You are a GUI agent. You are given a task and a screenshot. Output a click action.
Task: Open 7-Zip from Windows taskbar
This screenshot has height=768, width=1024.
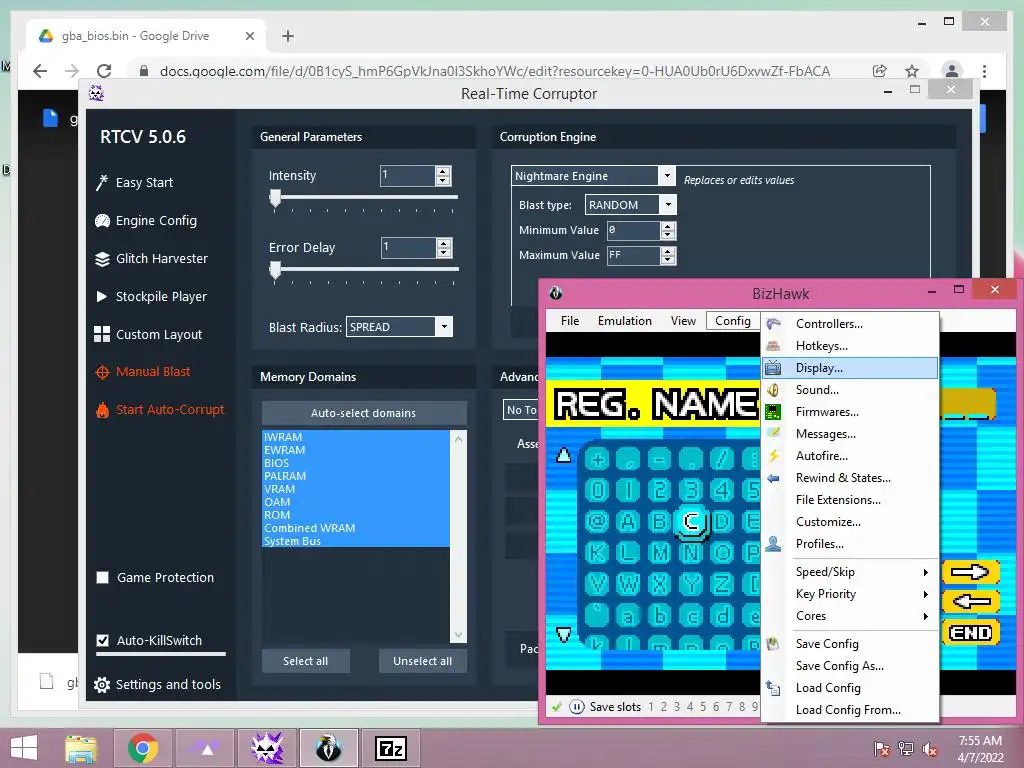(x=391, y=748)
